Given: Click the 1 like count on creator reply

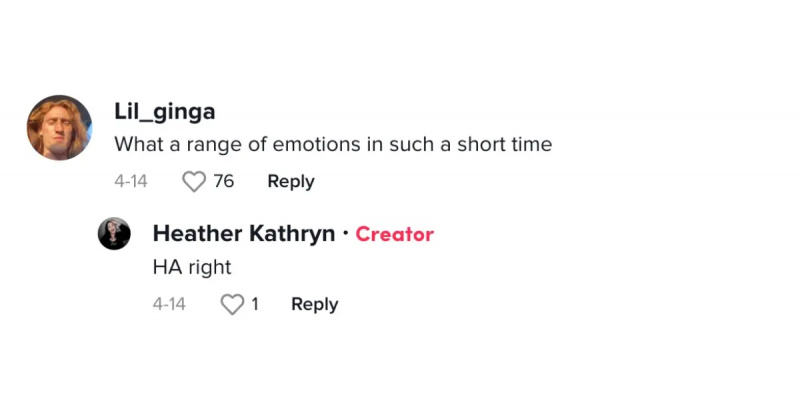Looking at the screenshot, I should point(255,304).
